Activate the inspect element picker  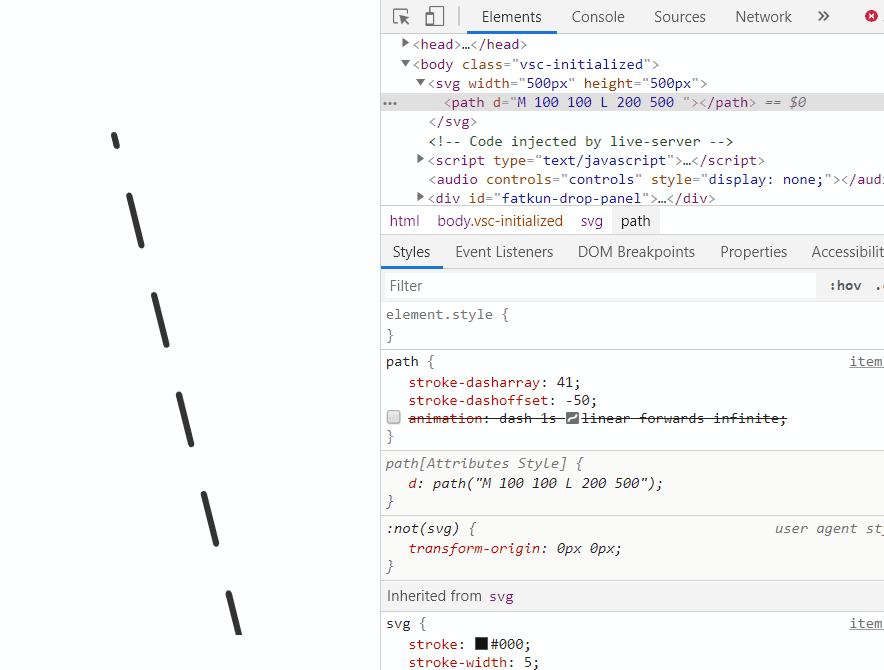click(401, 16)
